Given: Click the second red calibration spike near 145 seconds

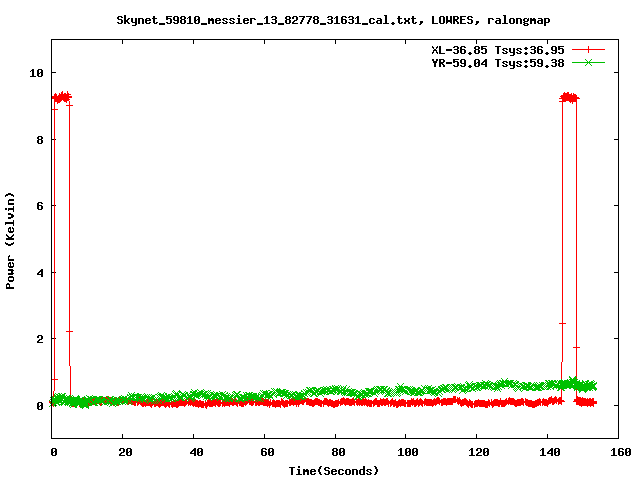Looking at the screenshot, I should point(569,98).
